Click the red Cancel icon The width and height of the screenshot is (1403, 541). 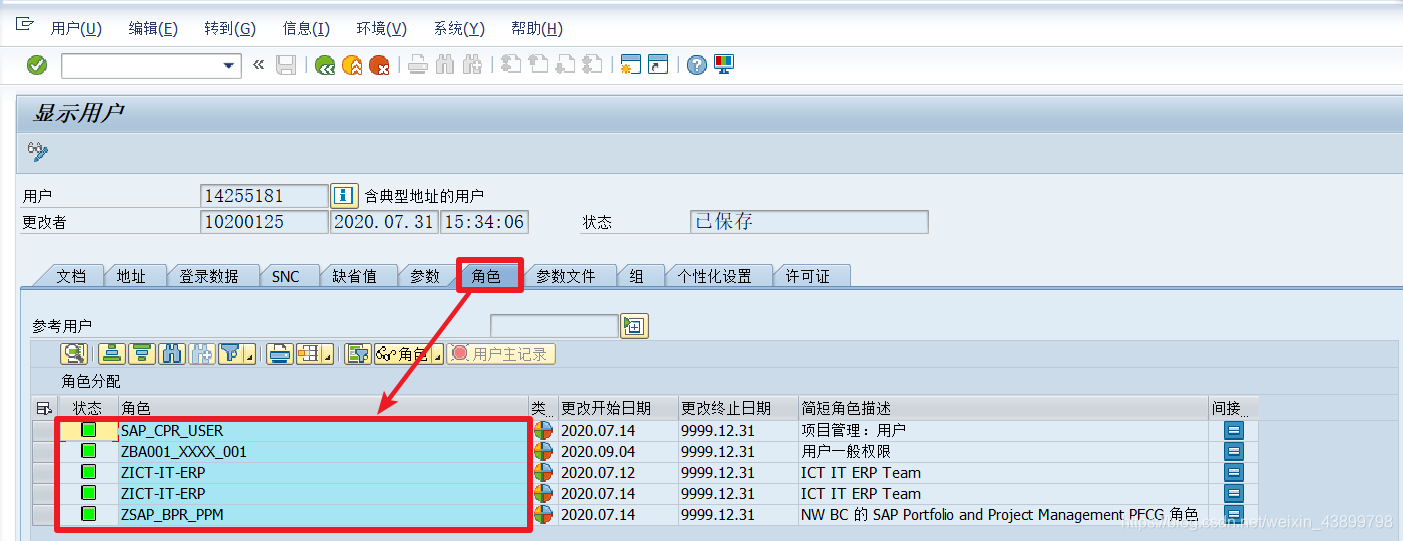pyautogui.click(x=379, y=65)
